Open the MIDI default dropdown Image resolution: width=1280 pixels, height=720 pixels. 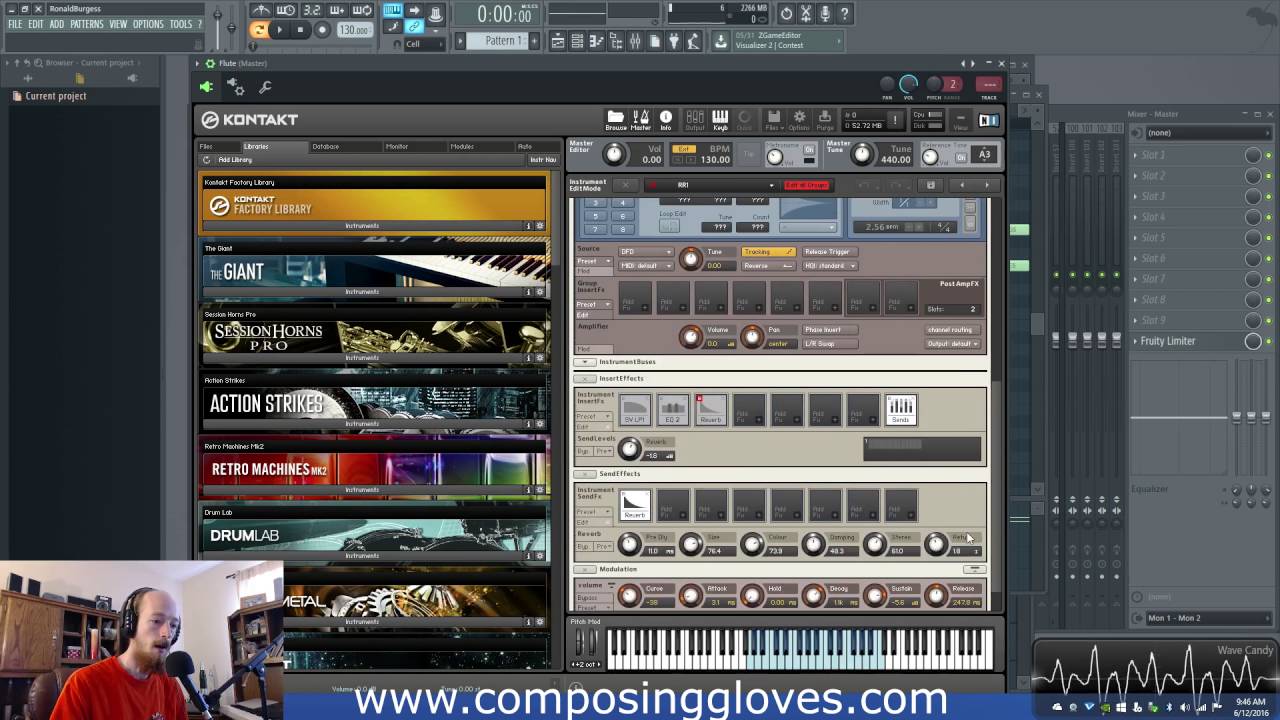[646, 266]
